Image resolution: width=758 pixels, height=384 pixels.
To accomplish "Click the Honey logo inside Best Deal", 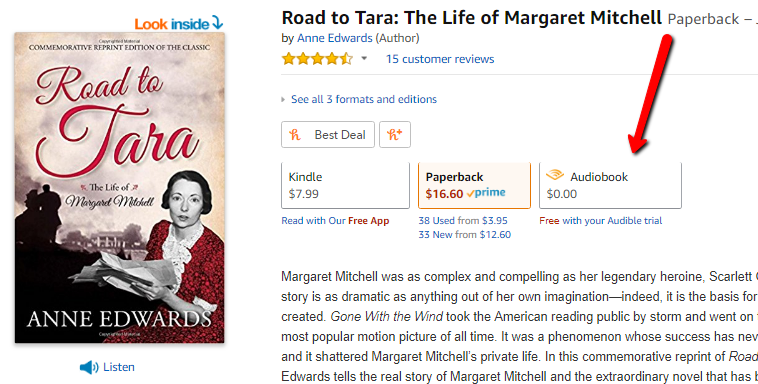I will pos(295,135).
